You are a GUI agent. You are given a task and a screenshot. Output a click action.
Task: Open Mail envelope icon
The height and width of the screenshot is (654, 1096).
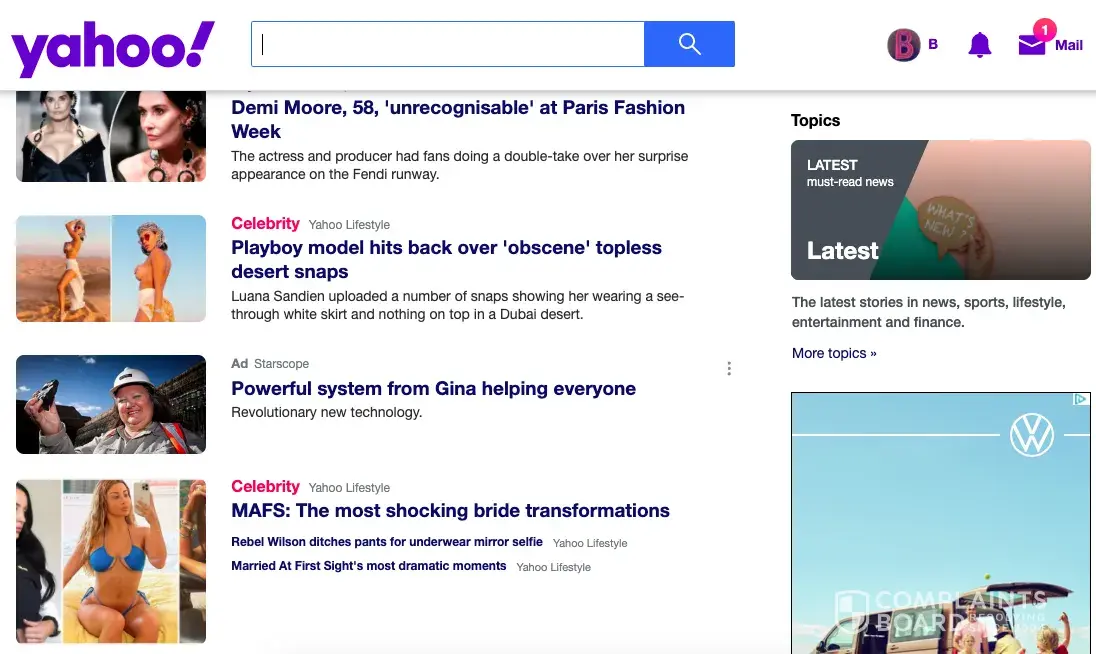click(x=1032, y=45)
